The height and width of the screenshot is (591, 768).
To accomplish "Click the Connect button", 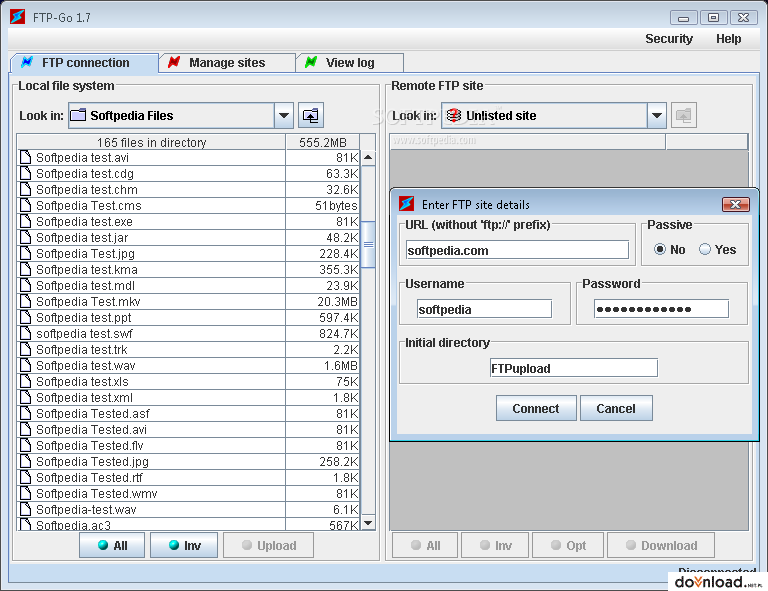I will (536, 408).
